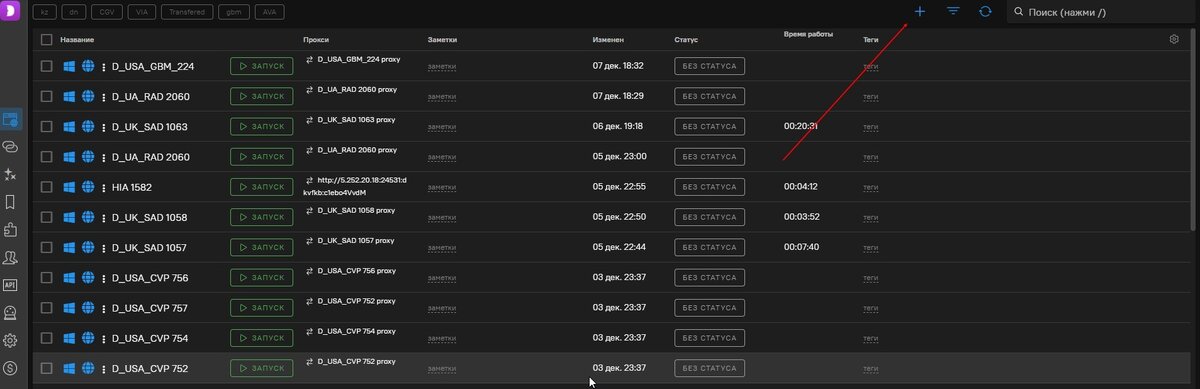1200x389 pixels.
Task: Check the box for D_USA_GBM_224
Action: click(46, 66)
